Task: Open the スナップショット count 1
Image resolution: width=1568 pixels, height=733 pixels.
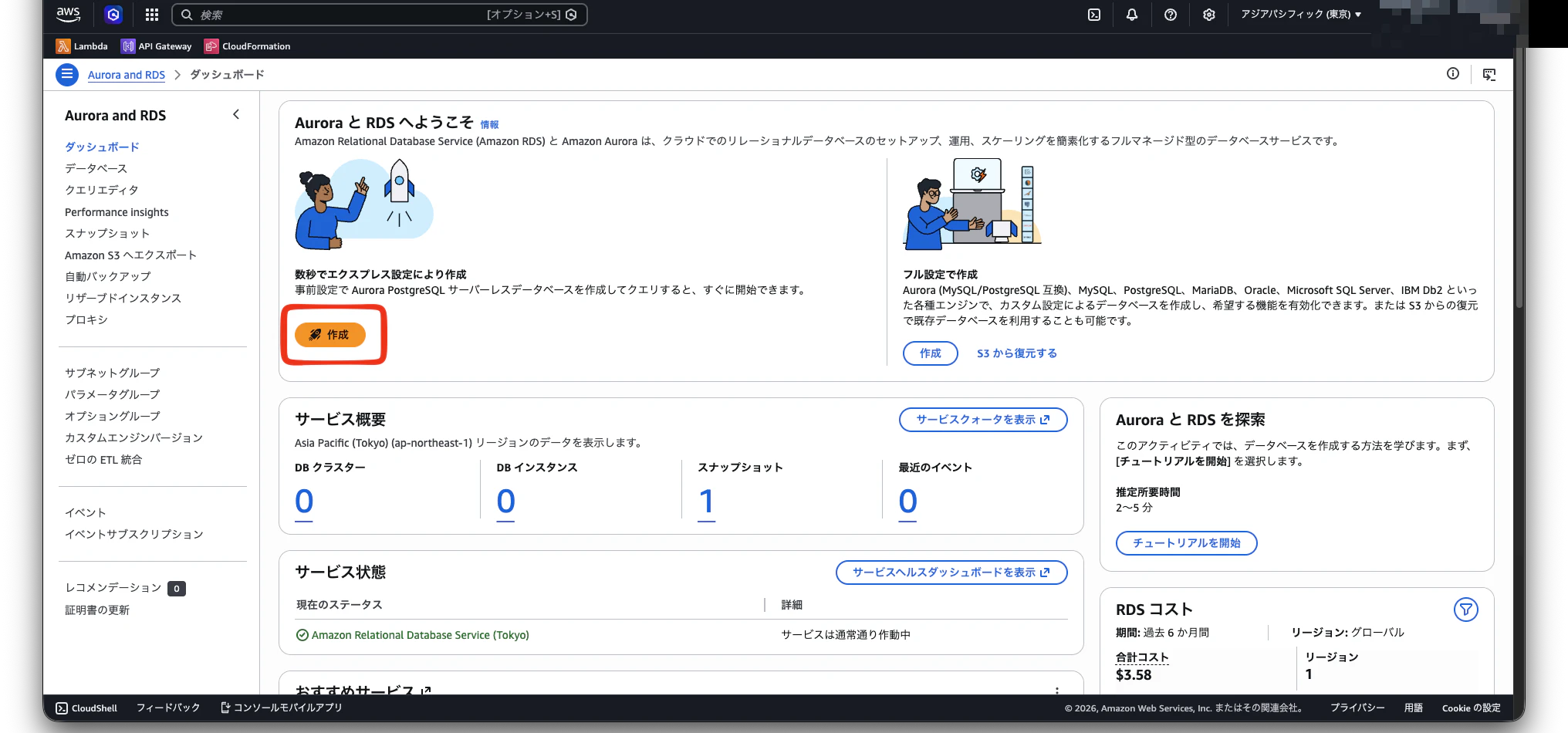Action: [706, 502]
